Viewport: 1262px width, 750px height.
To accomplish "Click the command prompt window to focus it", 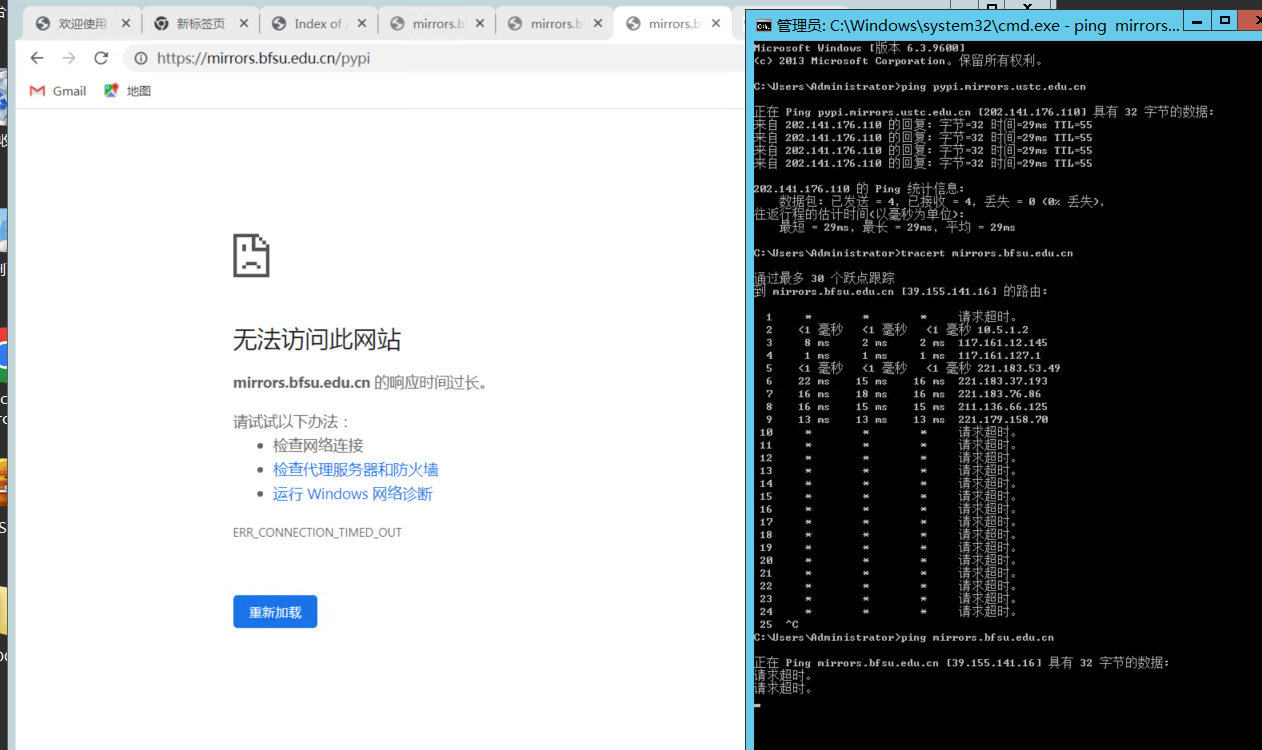I will (x=1000, y=400).
